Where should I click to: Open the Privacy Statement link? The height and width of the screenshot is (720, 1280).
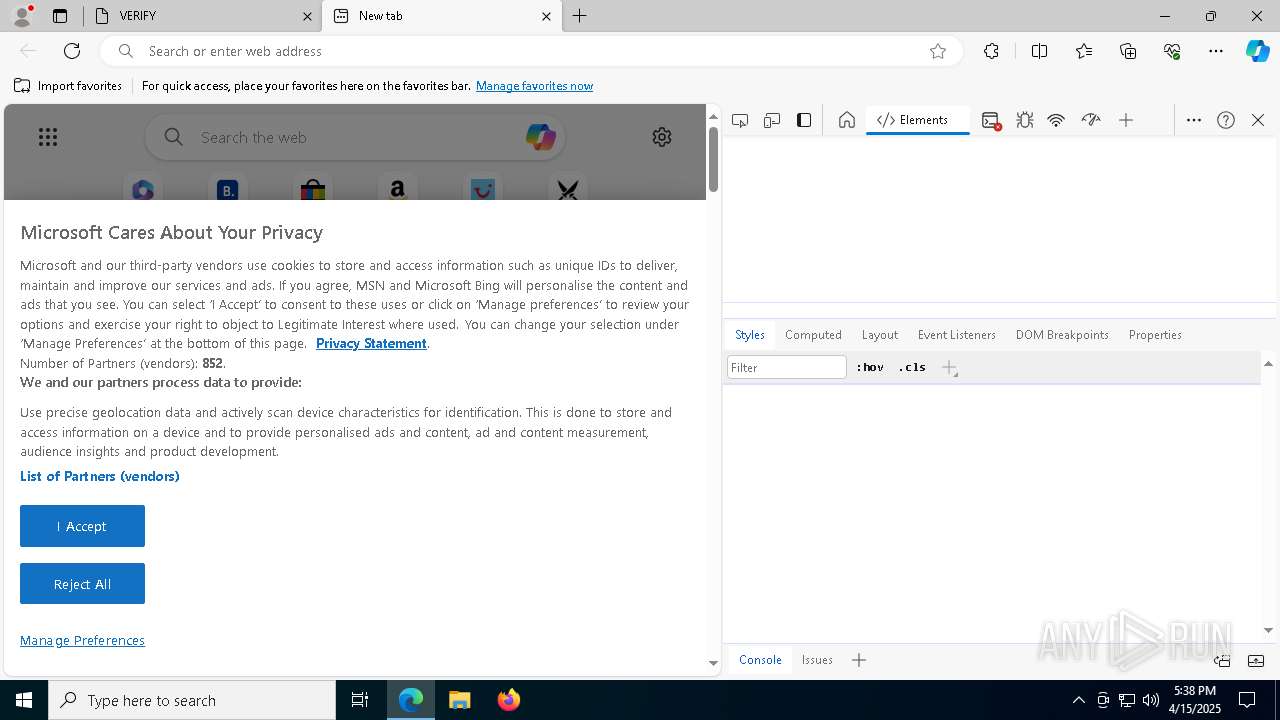tap(371, 343)
